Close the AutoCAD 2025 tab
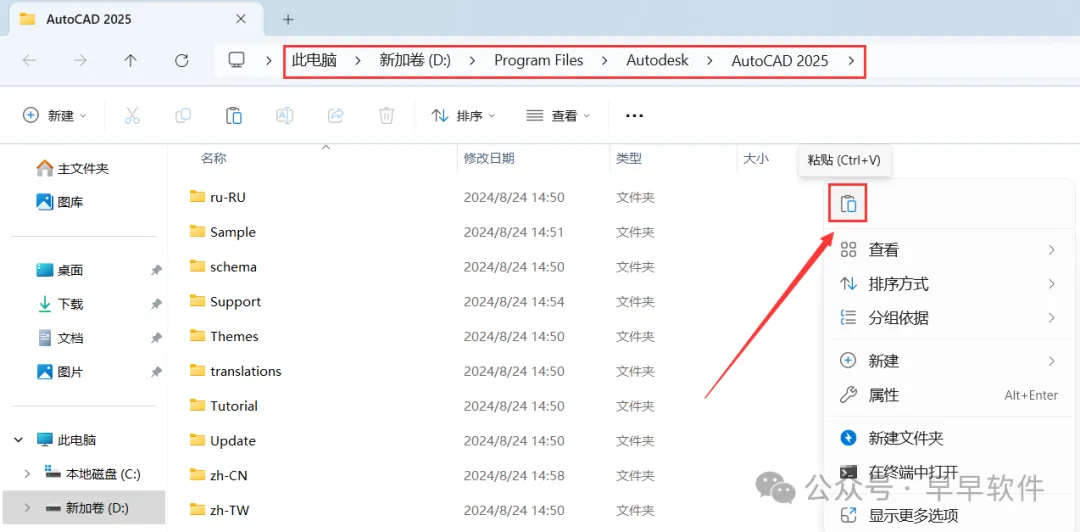Image resolution: width=1080 pixels, height=532 pixels. [240, 19]
